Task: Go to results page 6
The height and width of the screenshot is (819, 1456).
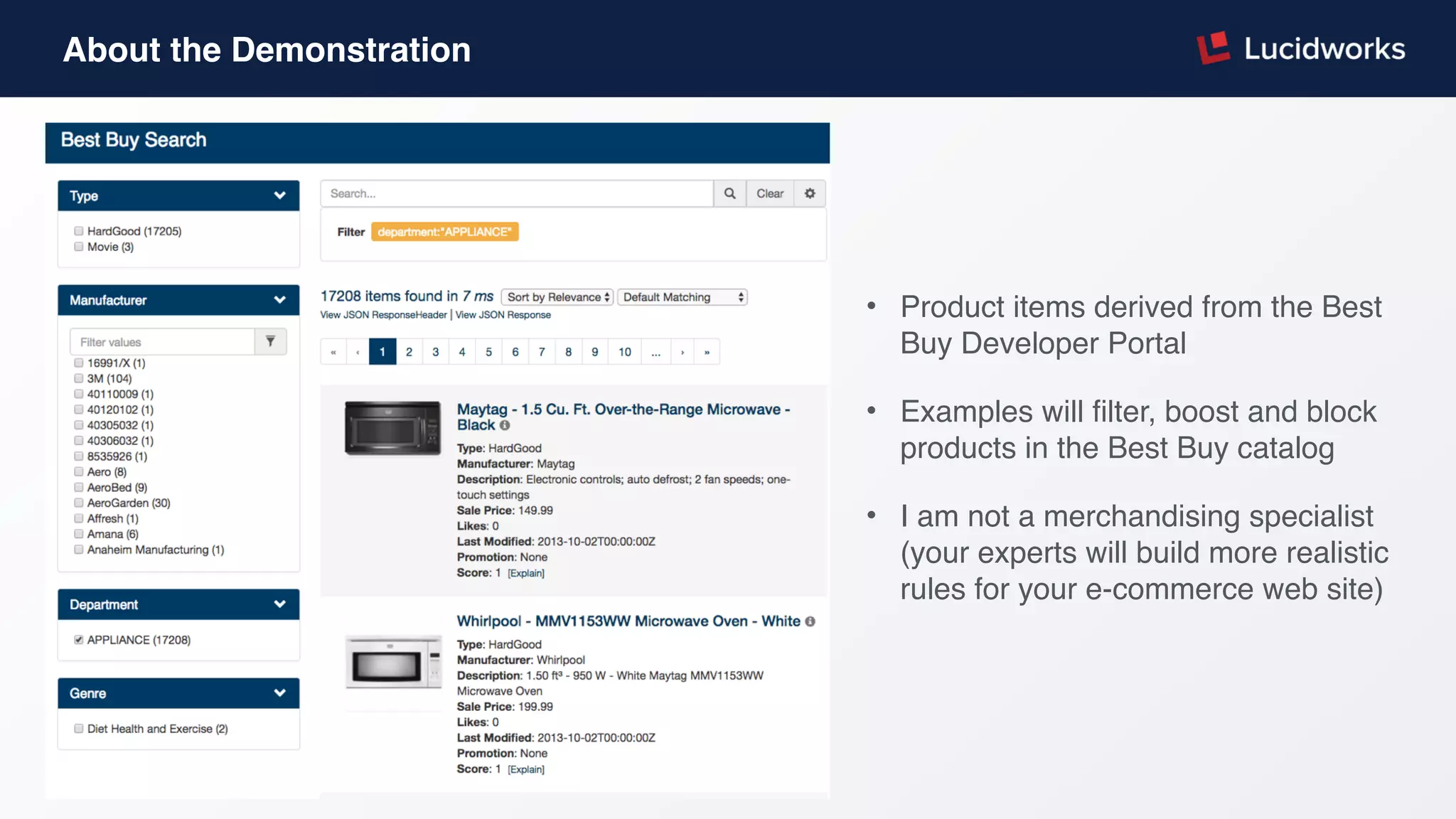Action: coord(515,352)
